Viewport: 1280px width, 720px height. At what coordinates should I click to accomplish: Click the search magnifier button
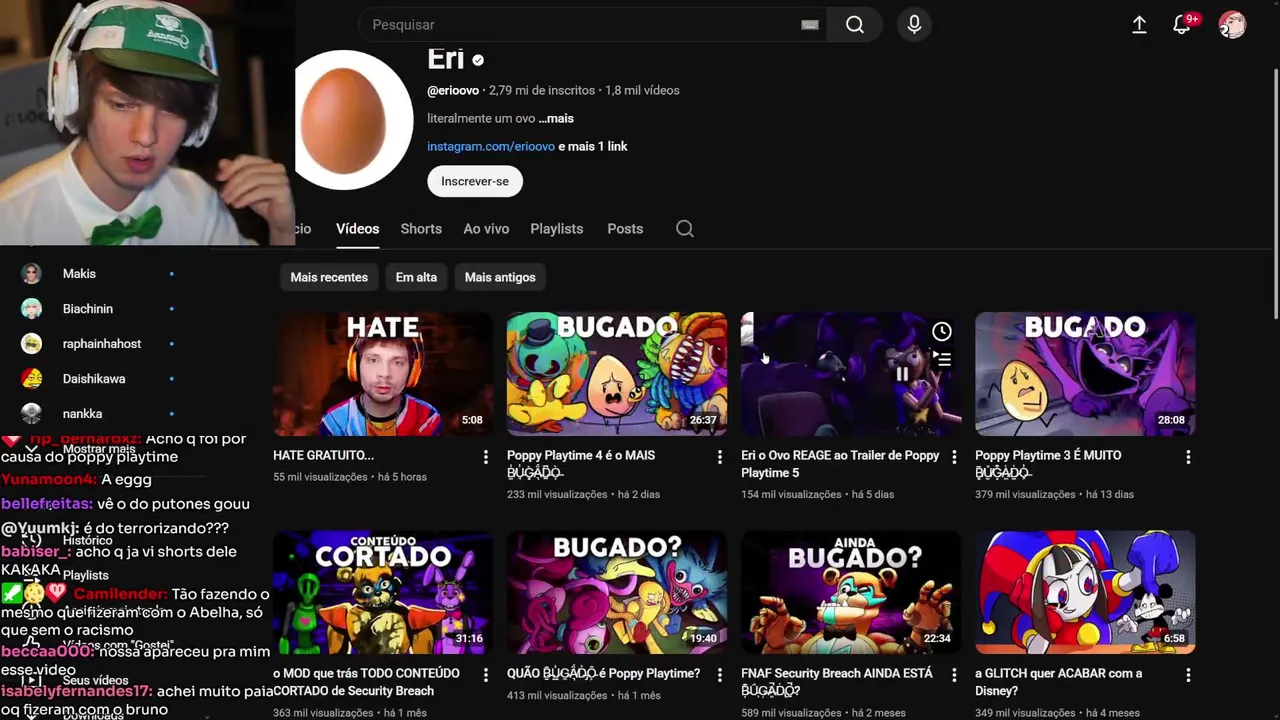[855, 25]
